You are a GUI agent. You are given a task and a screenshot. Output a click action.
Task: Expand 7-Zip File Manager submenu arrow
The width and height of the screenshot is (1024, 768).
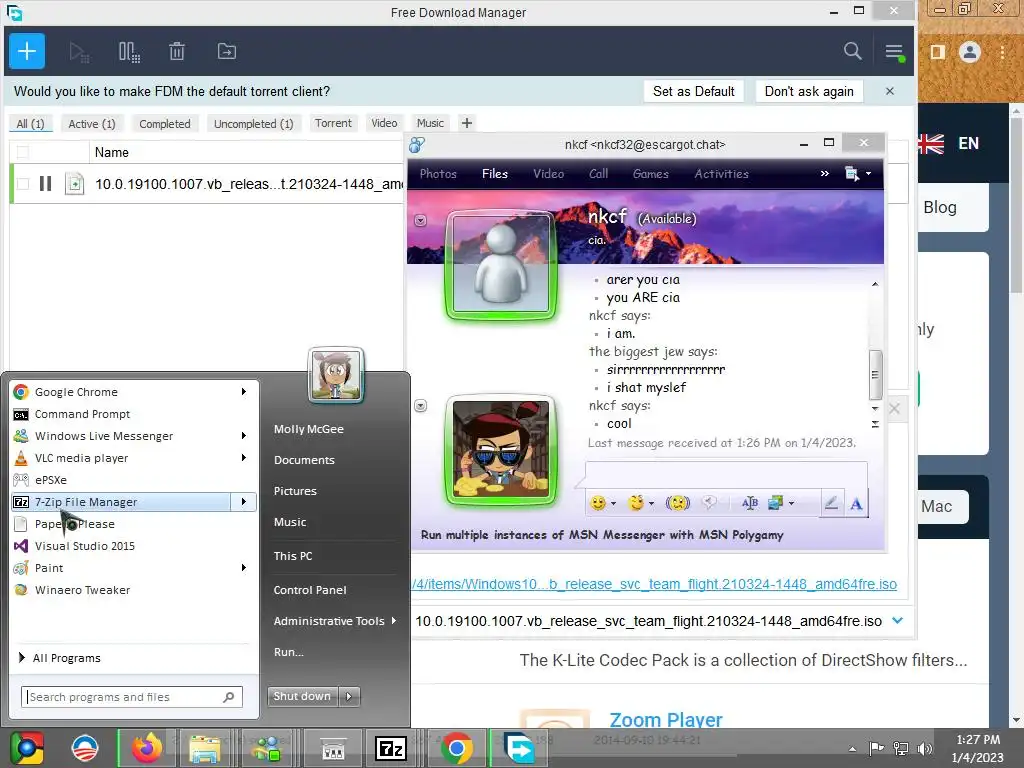click(243, 502)
